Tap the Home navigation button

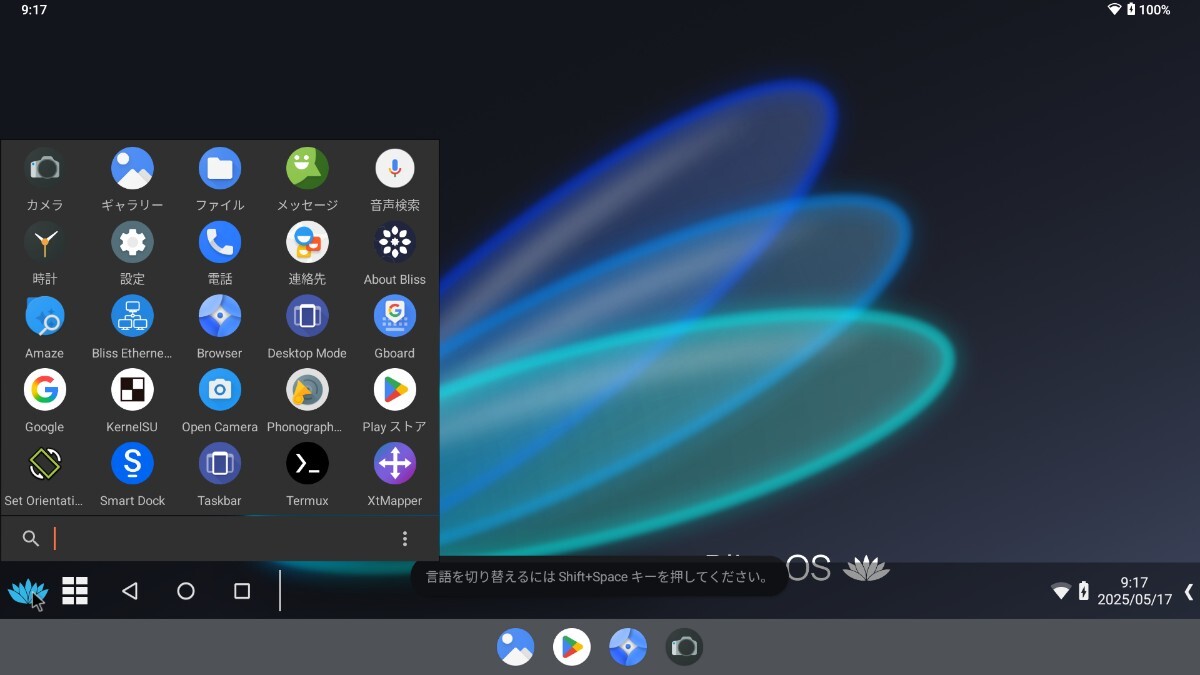click(x=185, y=591)
